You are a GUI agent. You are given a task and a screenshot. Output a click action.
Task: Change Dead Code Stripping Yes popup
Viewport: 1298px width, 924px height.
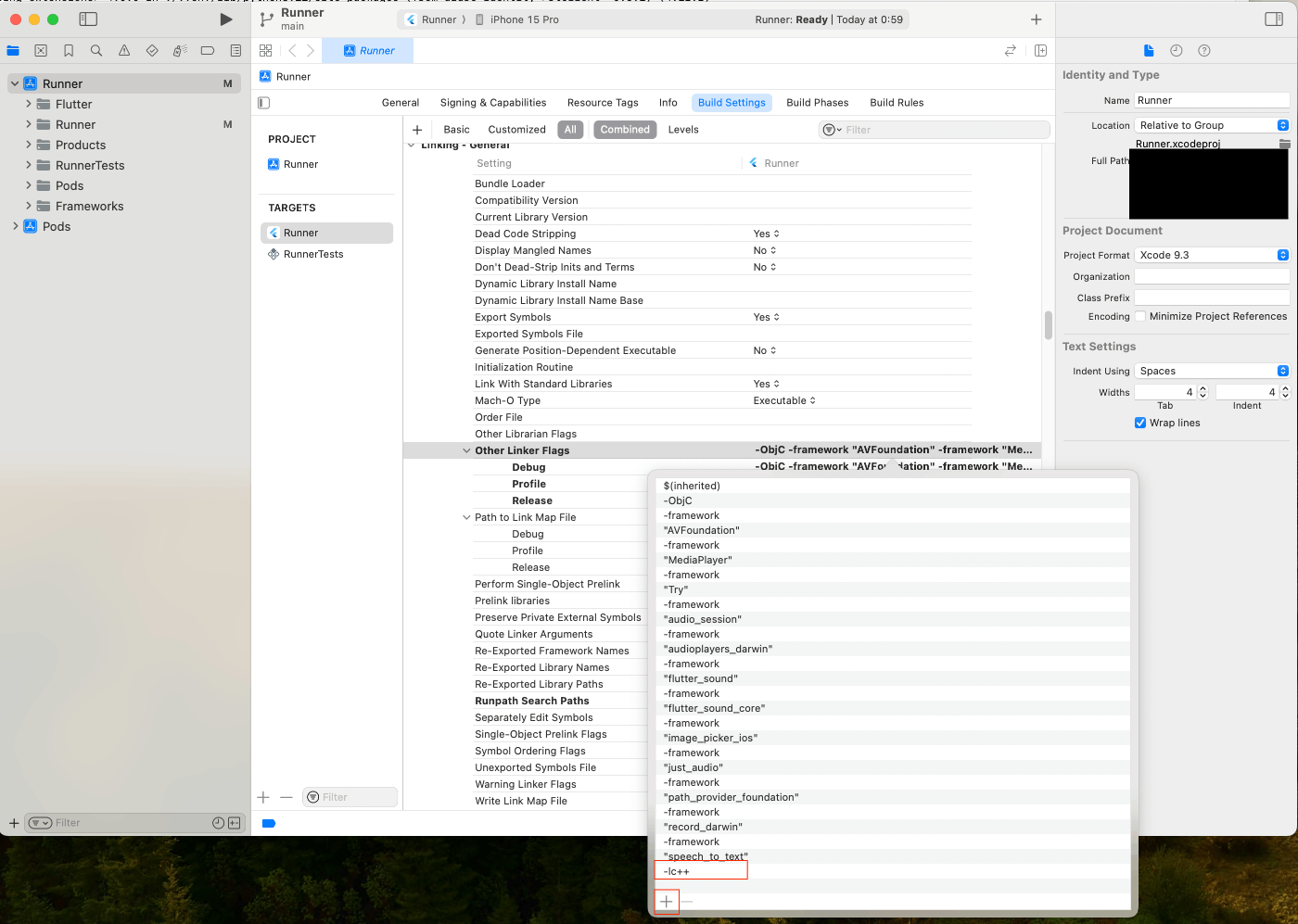click(766, 234)
